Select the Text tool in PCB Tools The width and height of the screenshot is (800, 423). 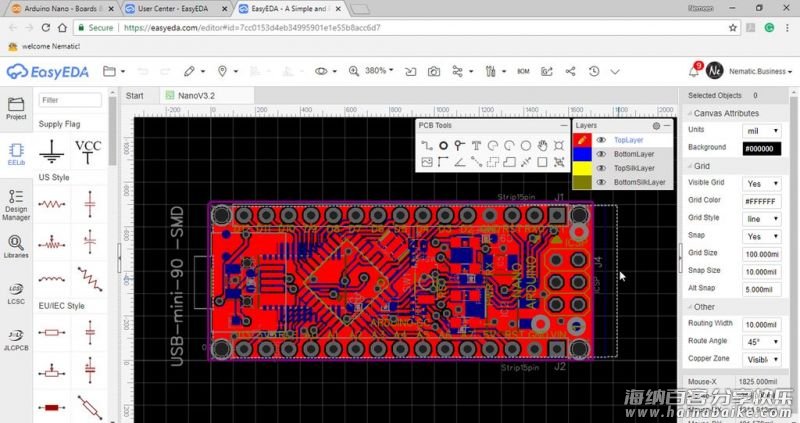pyautogui.click(x=476, y=146)
